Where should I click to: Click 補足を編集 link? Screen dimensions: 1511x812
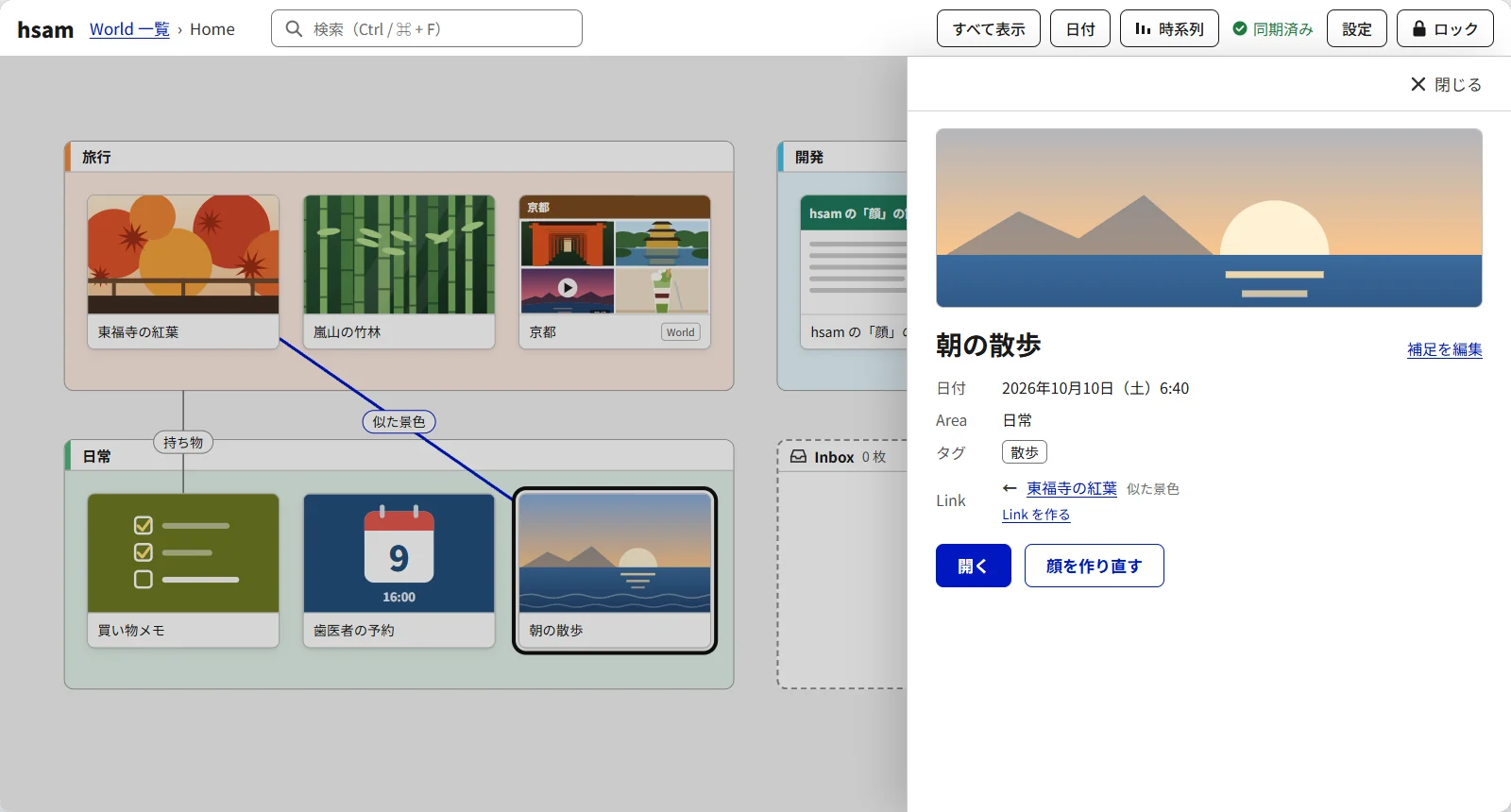coord(1445,349)
